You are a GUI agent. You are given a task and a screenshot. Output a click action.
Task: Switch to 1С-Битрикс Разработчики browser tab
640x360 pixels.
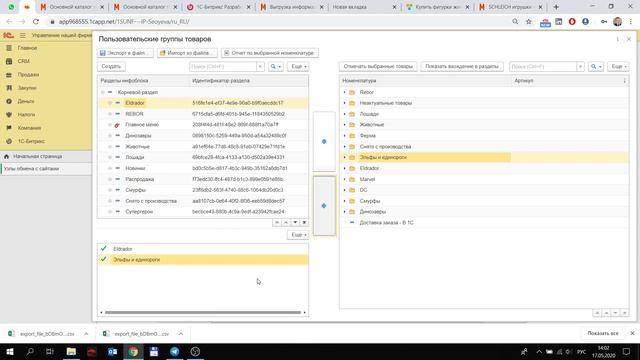pos(218,7)
